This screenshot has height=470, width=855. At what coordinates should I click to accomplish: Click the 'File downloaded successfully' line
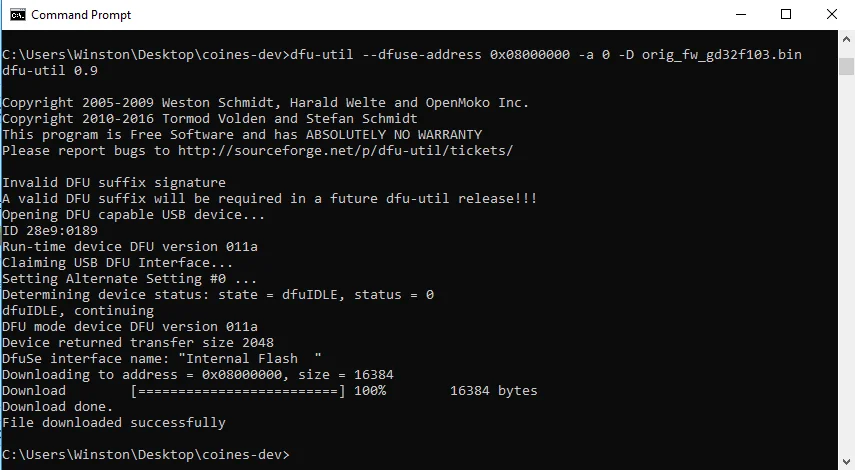click(113, 423)
